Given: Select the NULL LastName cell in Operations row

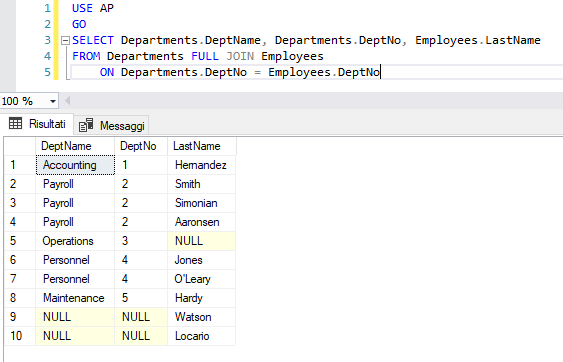Looking at the screenshot, I should pyautogui.click(x=201, y=241).
